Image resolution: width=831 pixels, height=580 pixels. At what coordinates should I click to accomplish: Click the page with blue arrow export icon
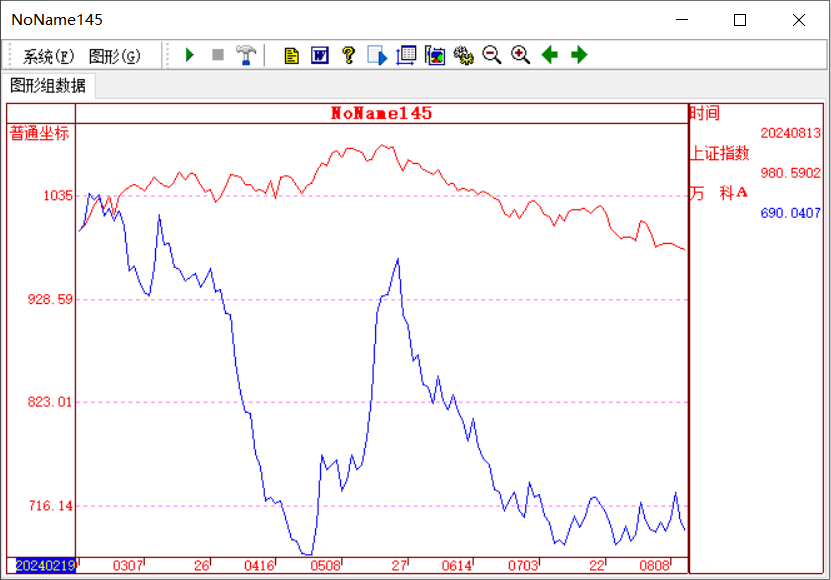tap(377, 55)
